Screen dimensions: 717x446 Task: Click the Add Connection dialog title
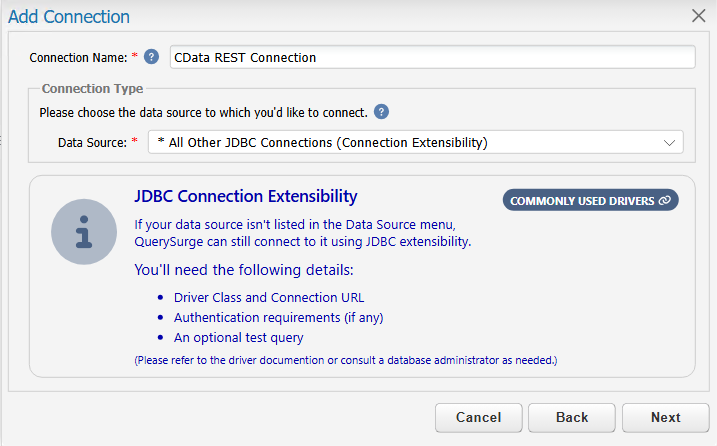69,16
